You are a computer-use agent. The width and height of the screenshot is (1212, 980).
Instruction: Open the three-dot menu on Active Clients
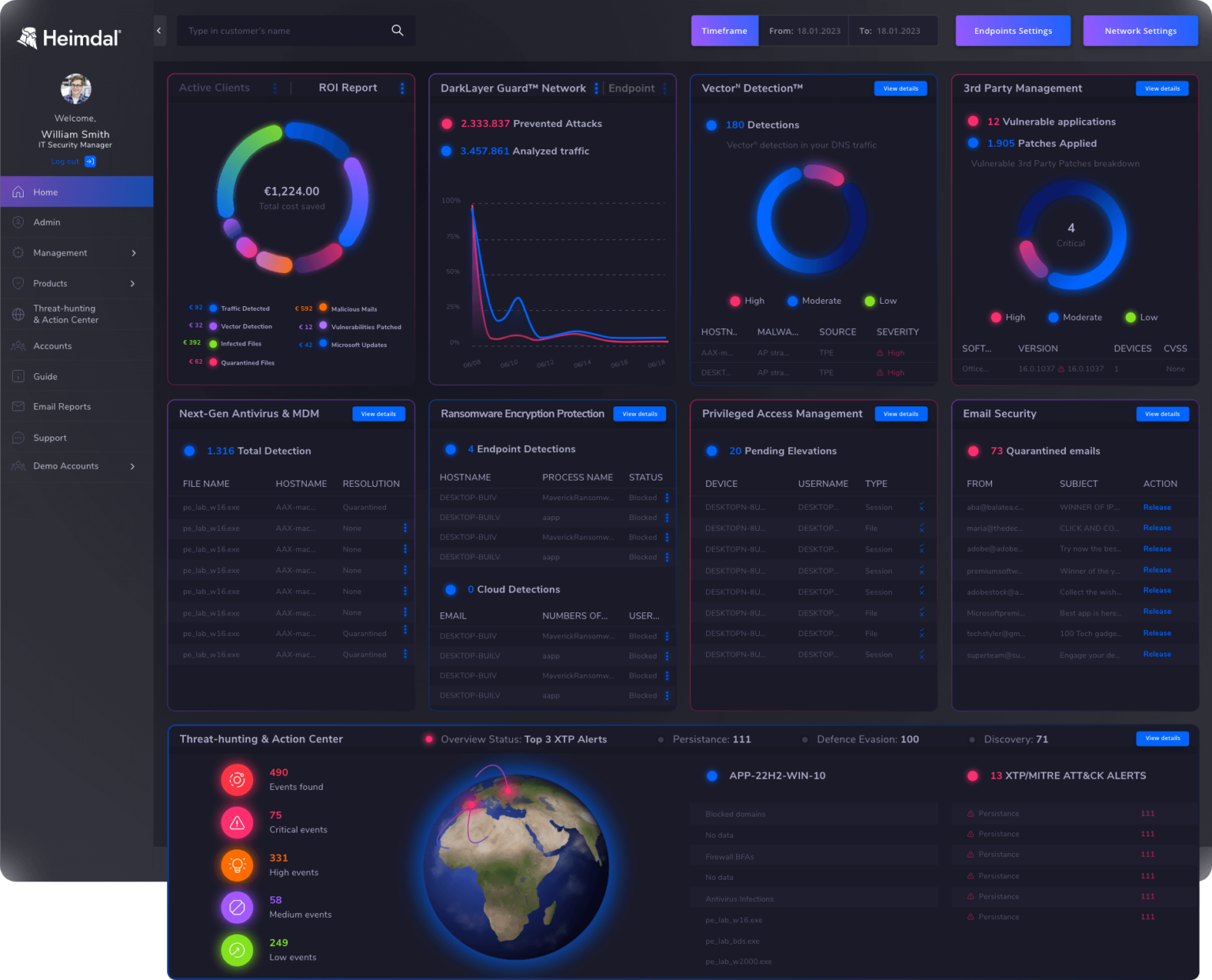coord(274,88)
